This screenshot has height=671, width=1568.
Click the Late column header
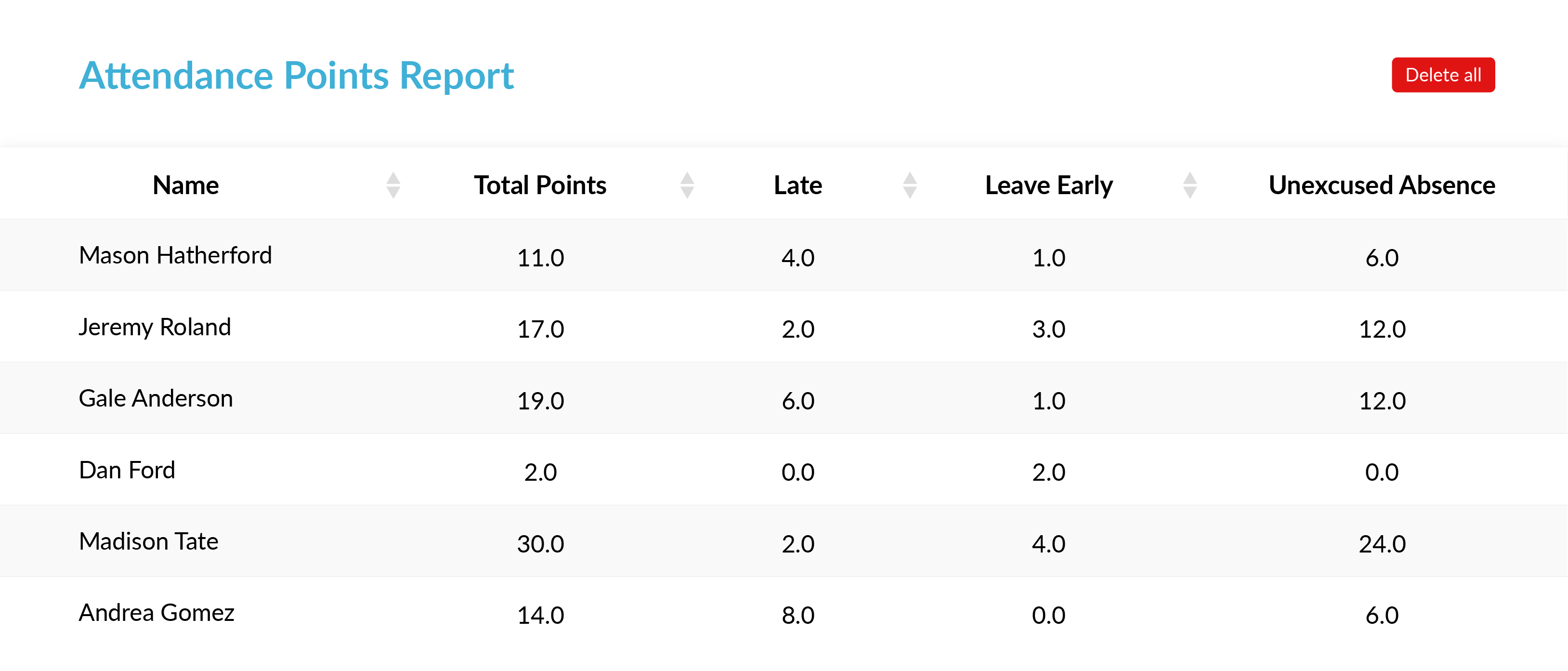pos(797,185)
